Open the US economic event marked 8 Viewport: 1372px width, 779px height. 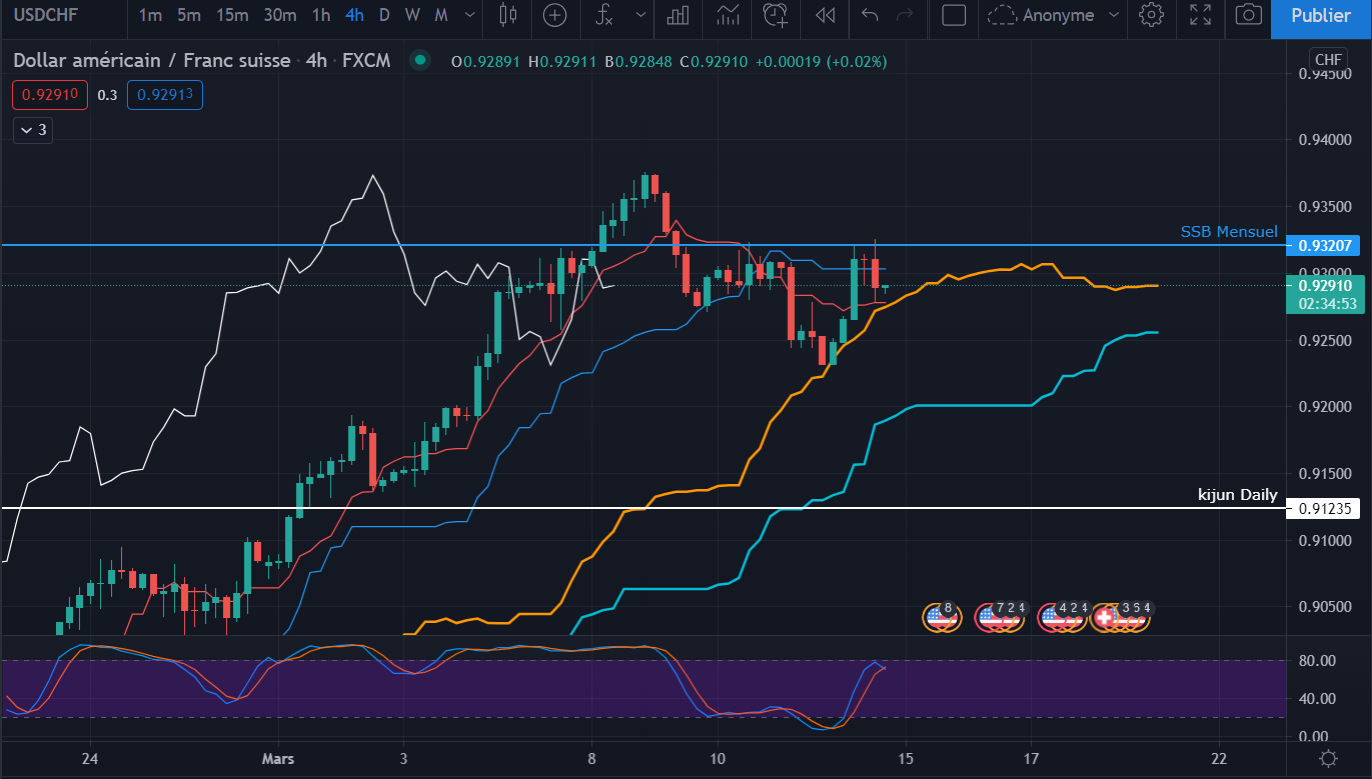coord(941,617)
